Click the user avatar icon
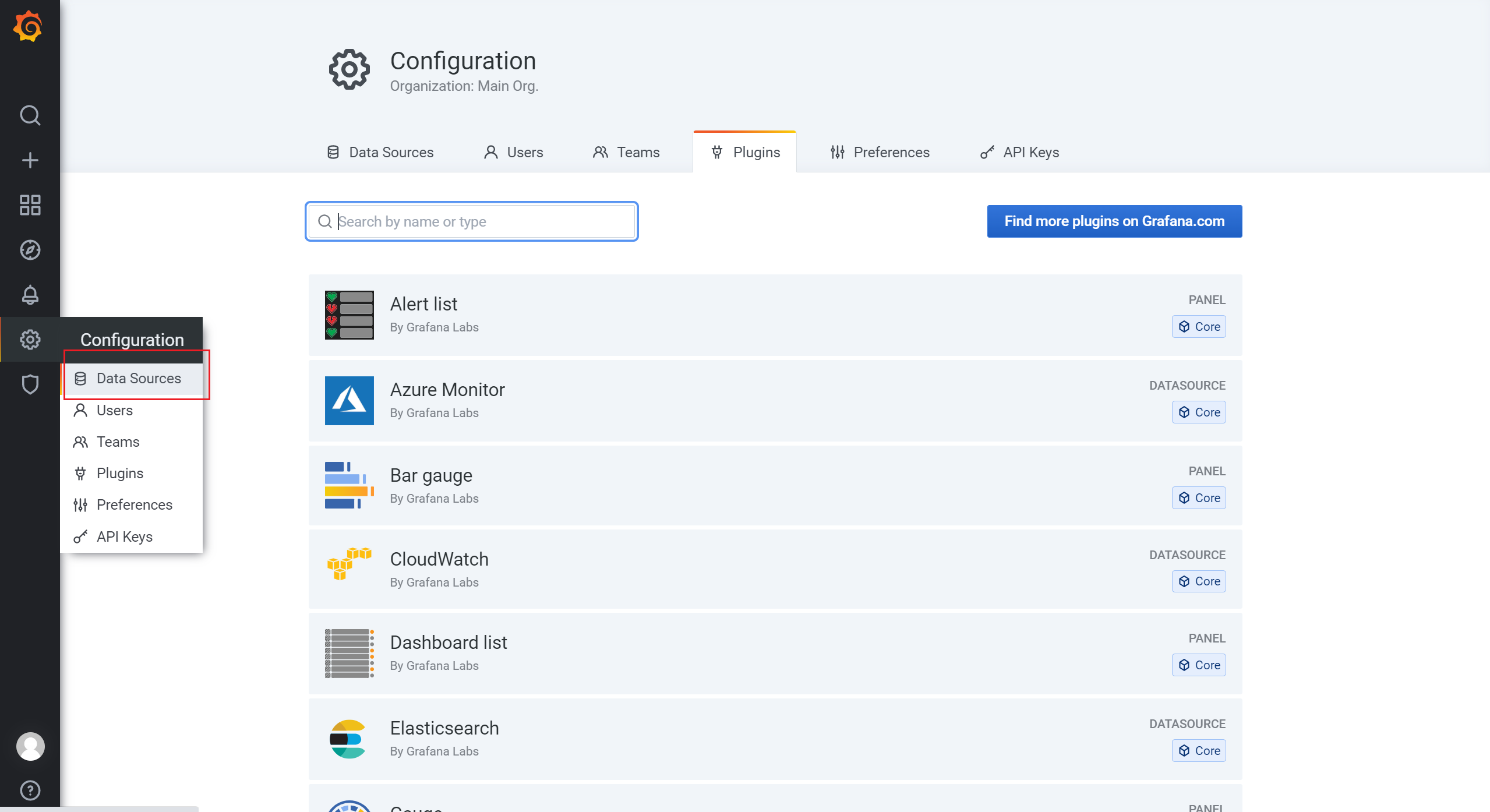1490x812 pixels. pos(30,746)
